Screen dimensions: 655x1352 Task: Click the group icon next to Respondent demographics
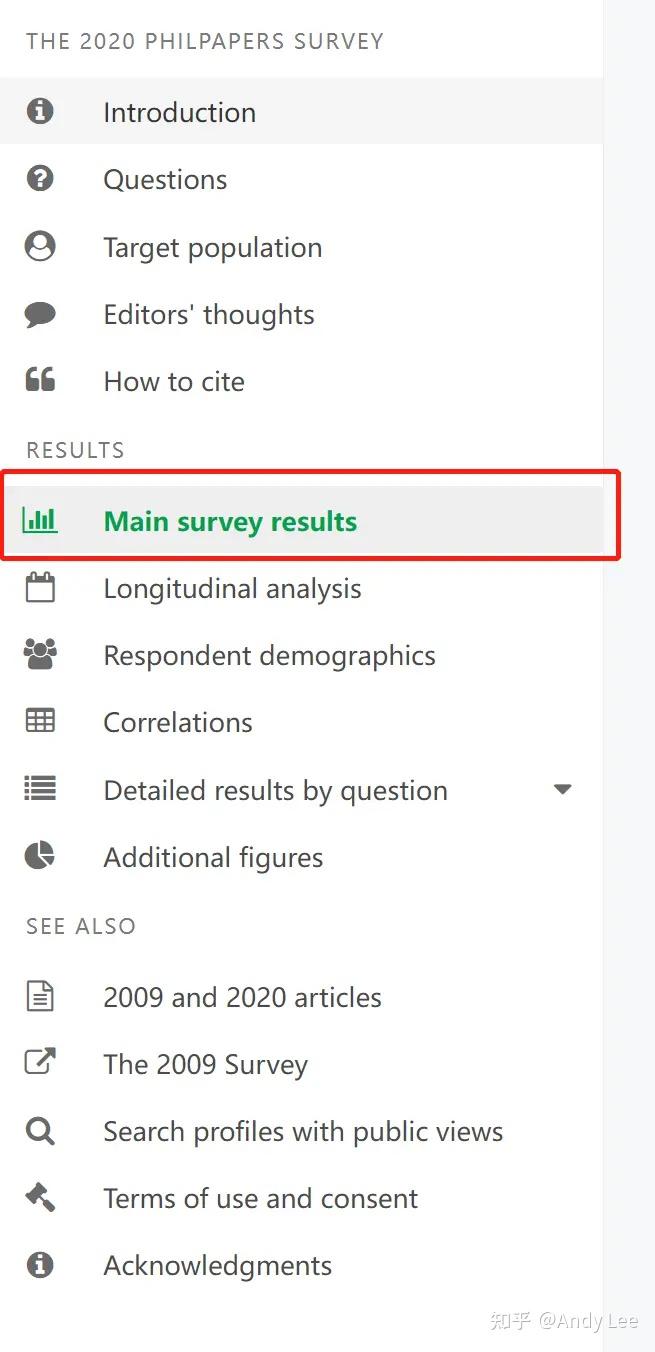pos(40,654)
